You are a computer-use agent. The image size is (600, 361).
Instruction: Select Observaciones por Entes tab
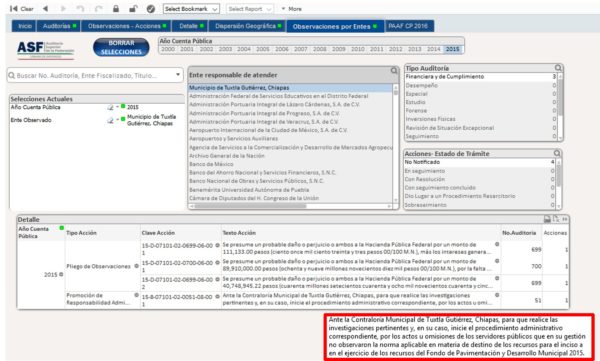tap(335, 26)
